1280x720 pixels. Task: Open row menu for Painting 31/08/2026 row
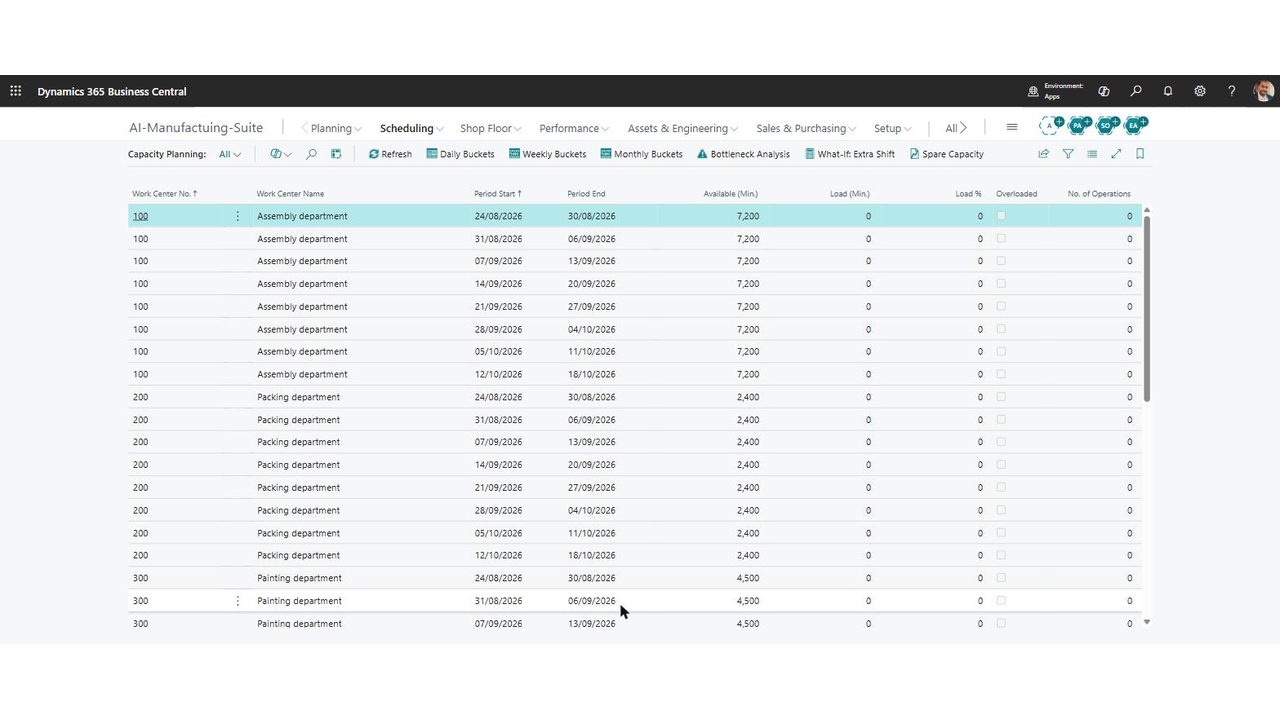coord(237,601)
